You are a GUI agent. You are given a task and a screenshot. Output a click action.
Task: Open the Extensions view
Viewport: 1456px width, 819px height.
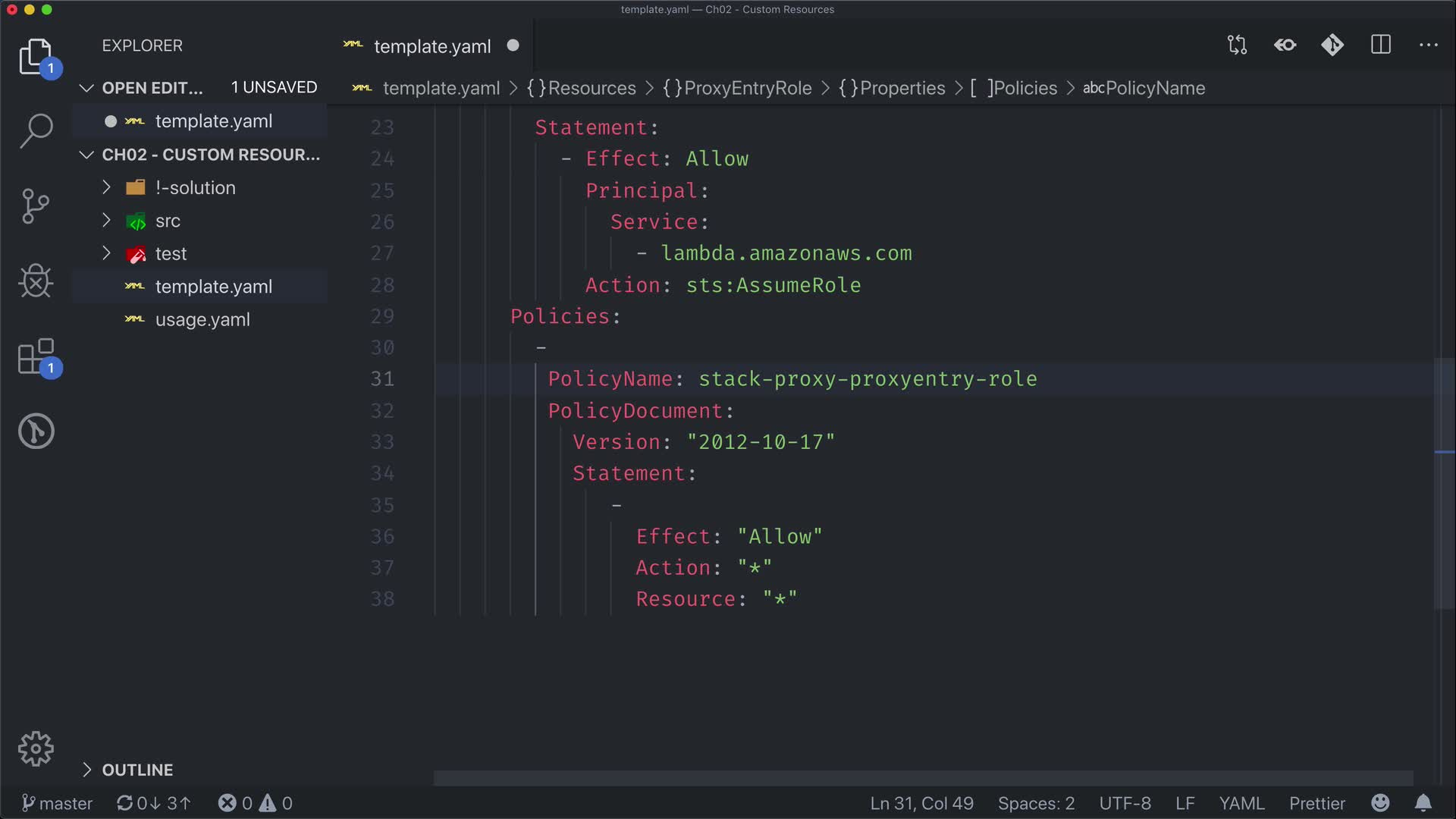coord(36,356)
